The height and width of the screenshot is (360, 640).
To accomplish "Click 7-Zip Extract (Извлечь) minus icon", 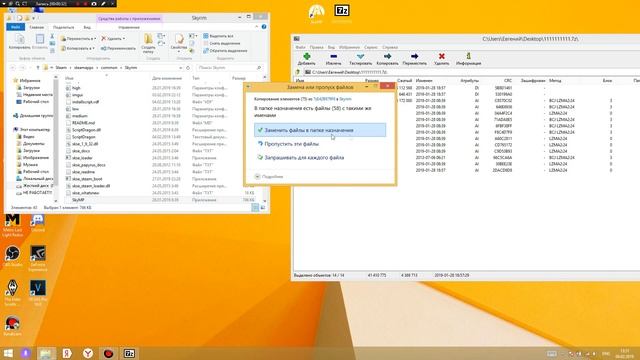I will click(x=333, y=56).
